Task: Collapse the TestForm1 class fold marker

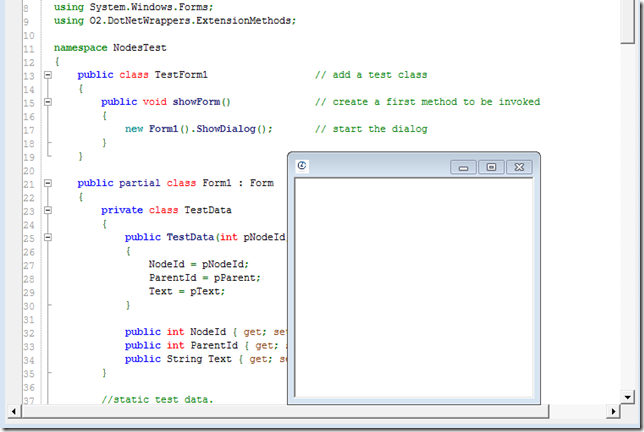Action: [48, 75]
